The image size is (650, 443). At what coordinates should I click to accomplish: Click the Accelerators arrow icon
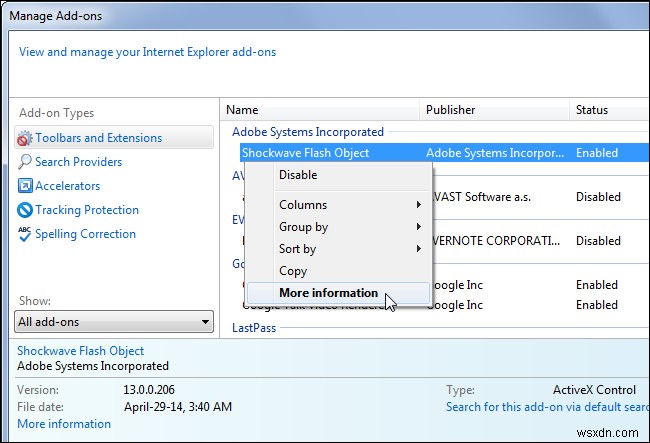25,186
